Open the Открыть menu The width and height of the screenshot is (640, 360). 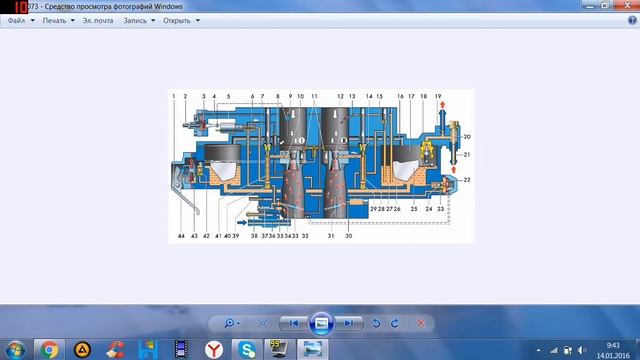click(181, 20)
